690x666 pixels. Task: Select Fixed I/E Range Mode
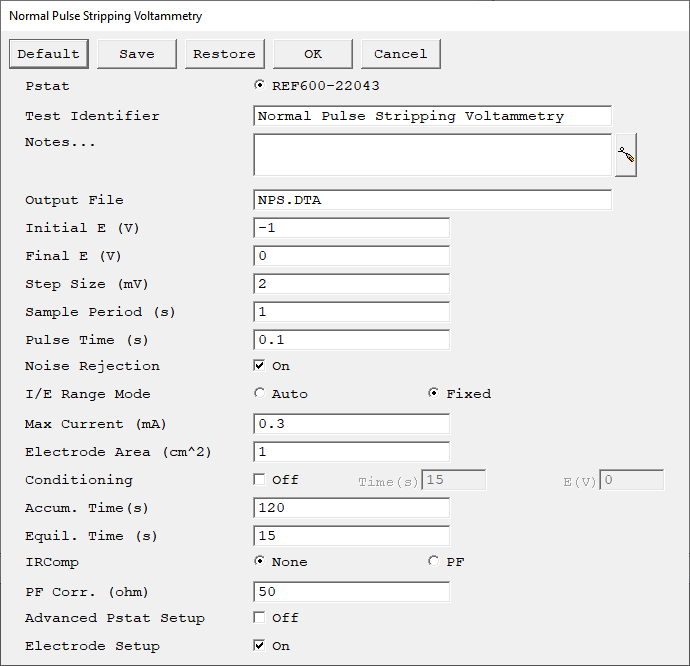pyautogui.click(x=433, y=393)
